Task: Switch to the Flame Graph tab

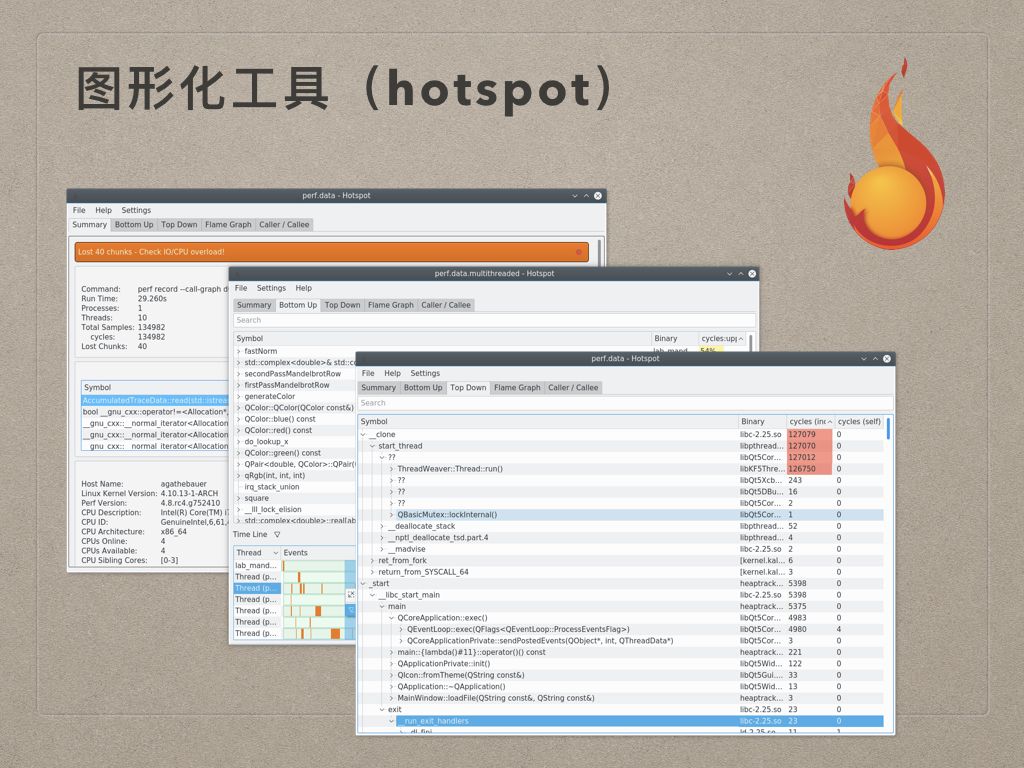Action: click(517, 387)
